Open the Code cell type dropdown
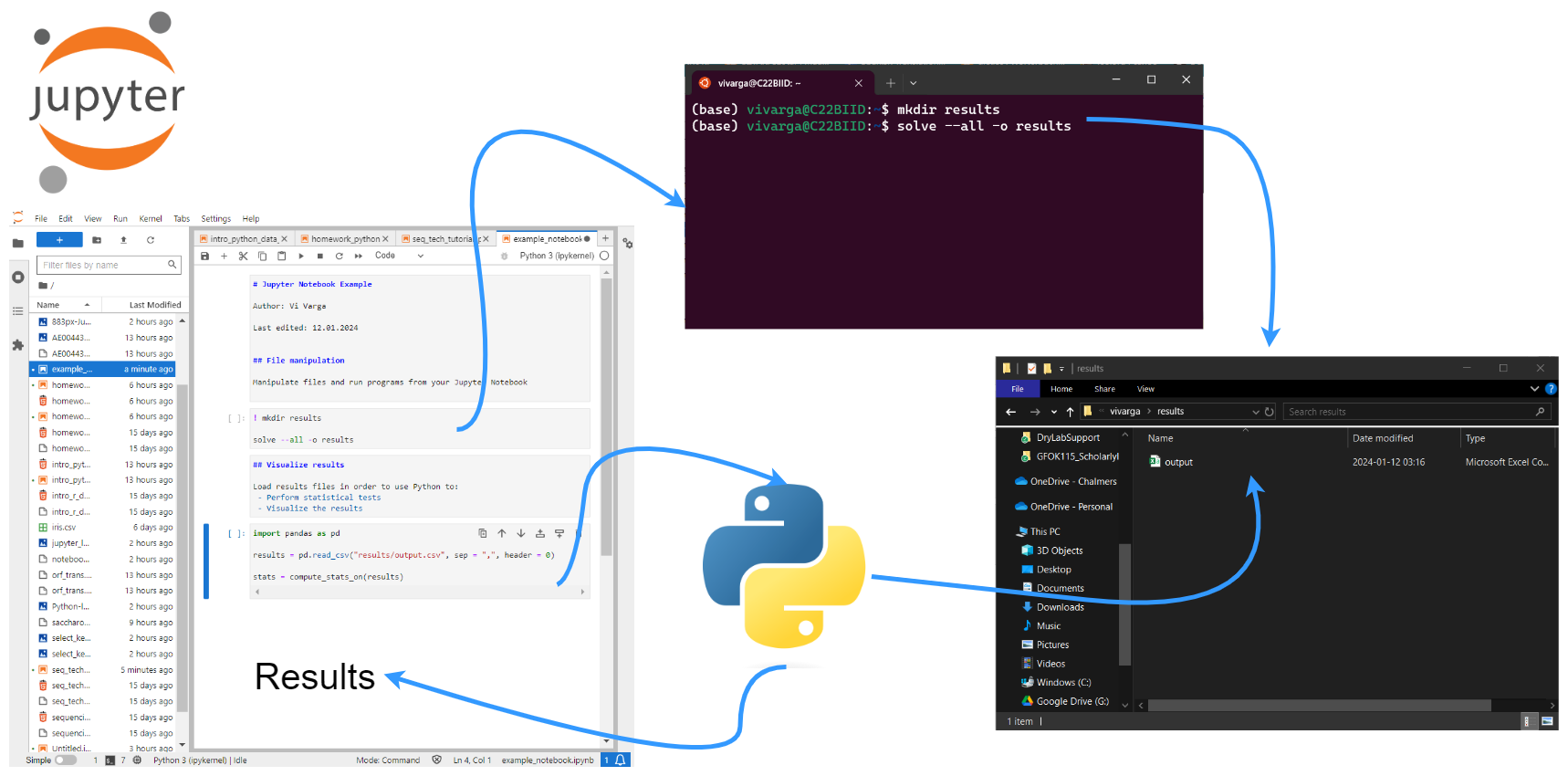Viewport: 1568px width, 776px height. 400,257
